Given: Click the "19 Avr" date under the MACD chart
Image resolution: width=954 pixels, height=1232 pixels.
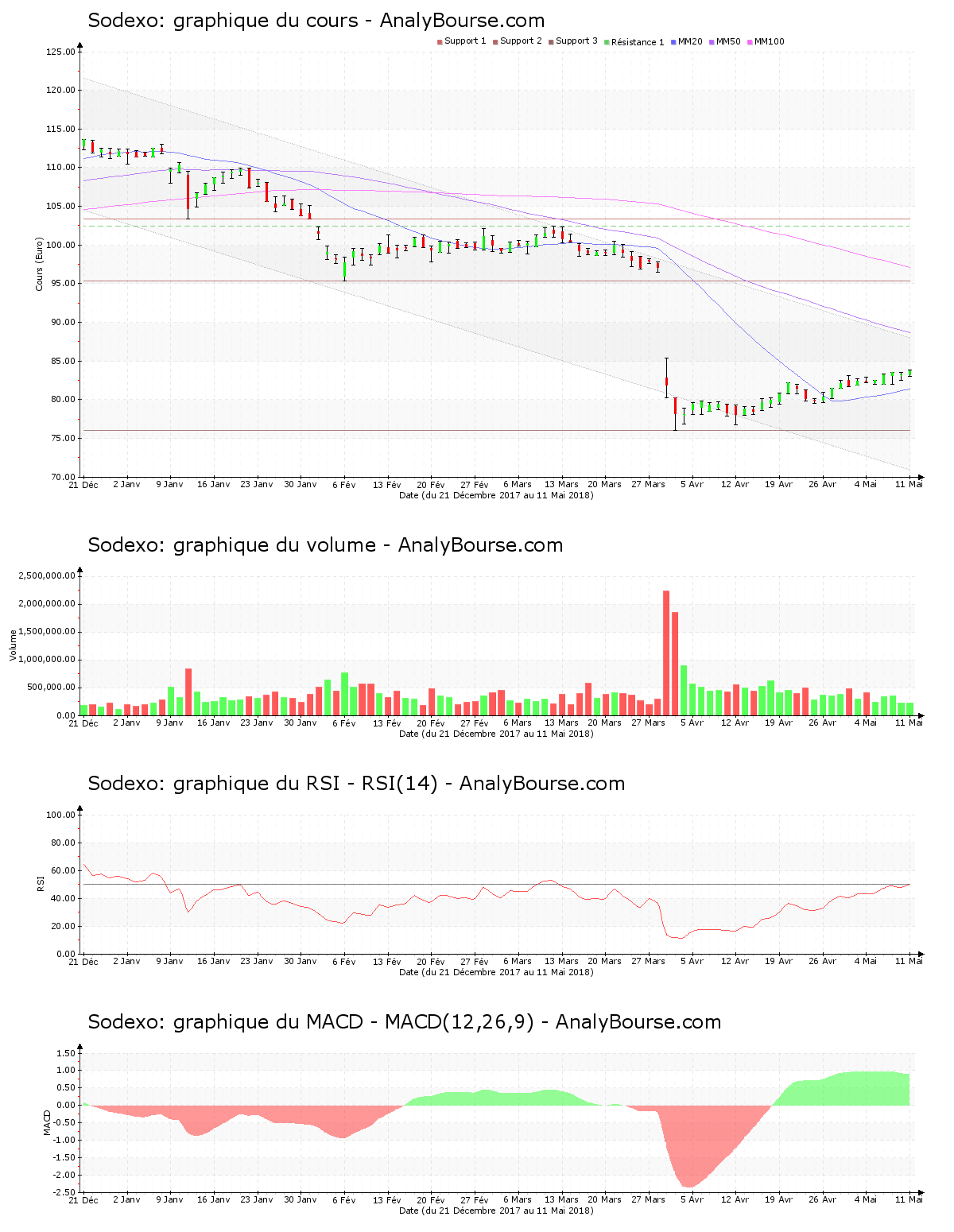Looking at the screenshot, I should [x=779, y=1199].
